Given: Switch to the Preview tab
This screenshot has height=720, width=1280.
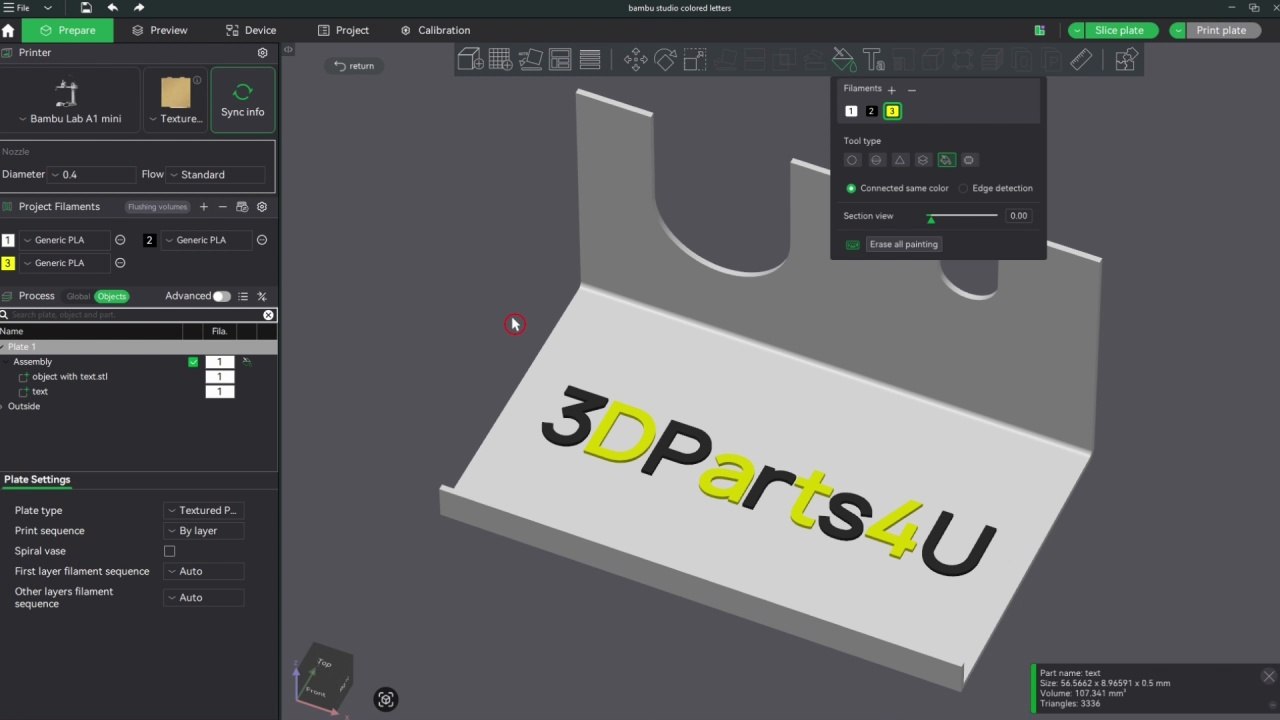Looking at the screenshot, I should coord(160,30).
